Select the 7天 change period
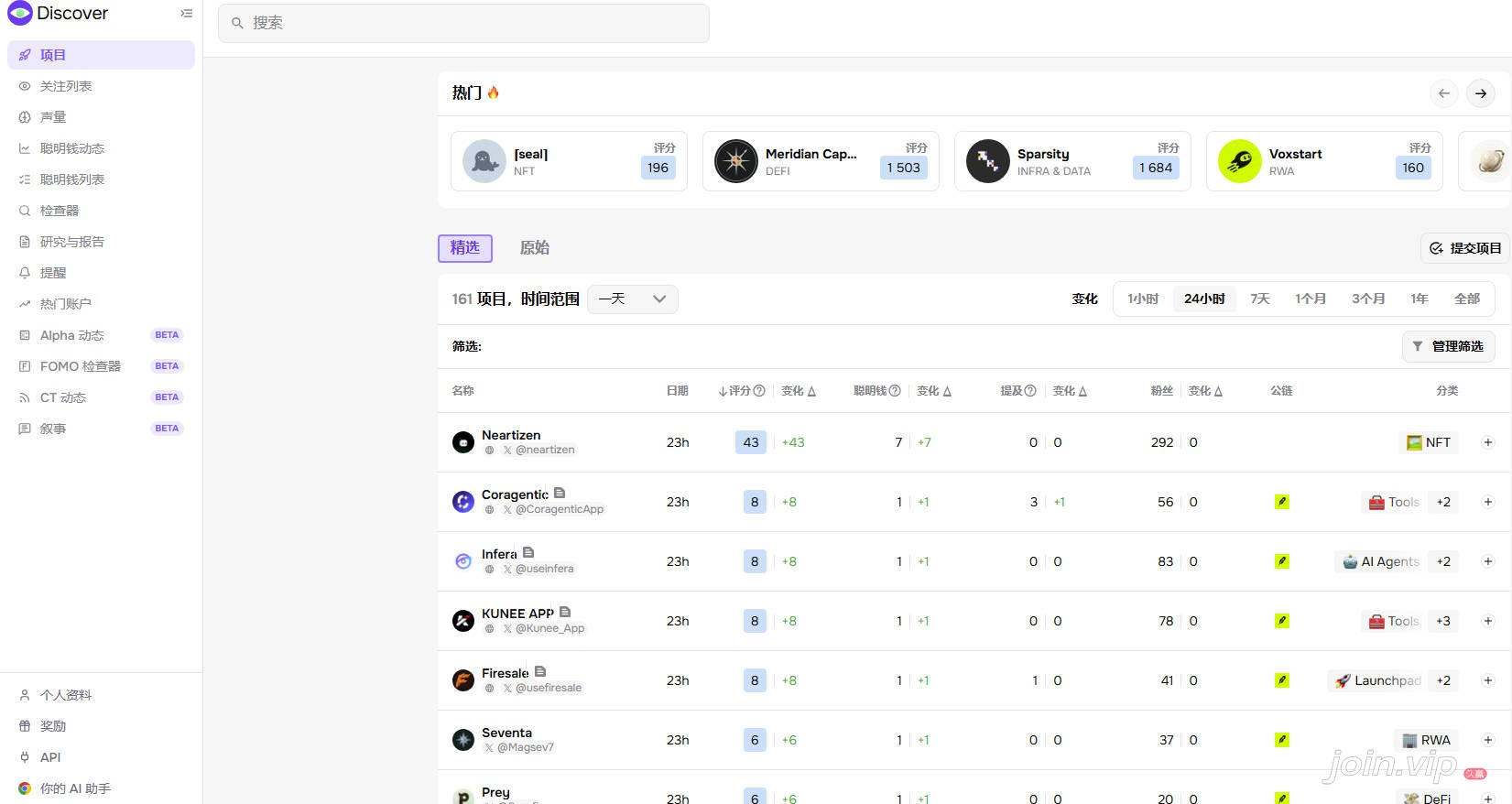Image resolution: width=1512 pixels, height=804 pixels. tap(1260, 299)
